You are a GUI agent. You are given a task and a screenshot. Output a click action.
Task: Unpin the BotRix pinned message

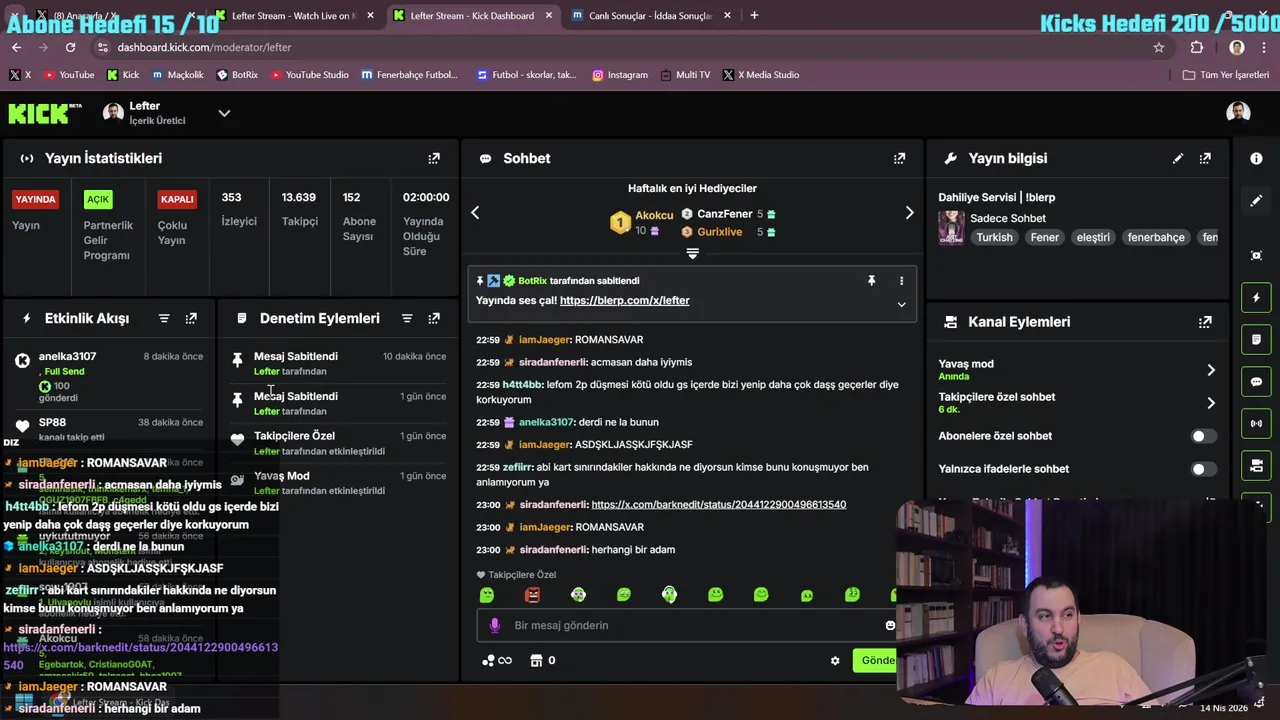tap(871, 281)
